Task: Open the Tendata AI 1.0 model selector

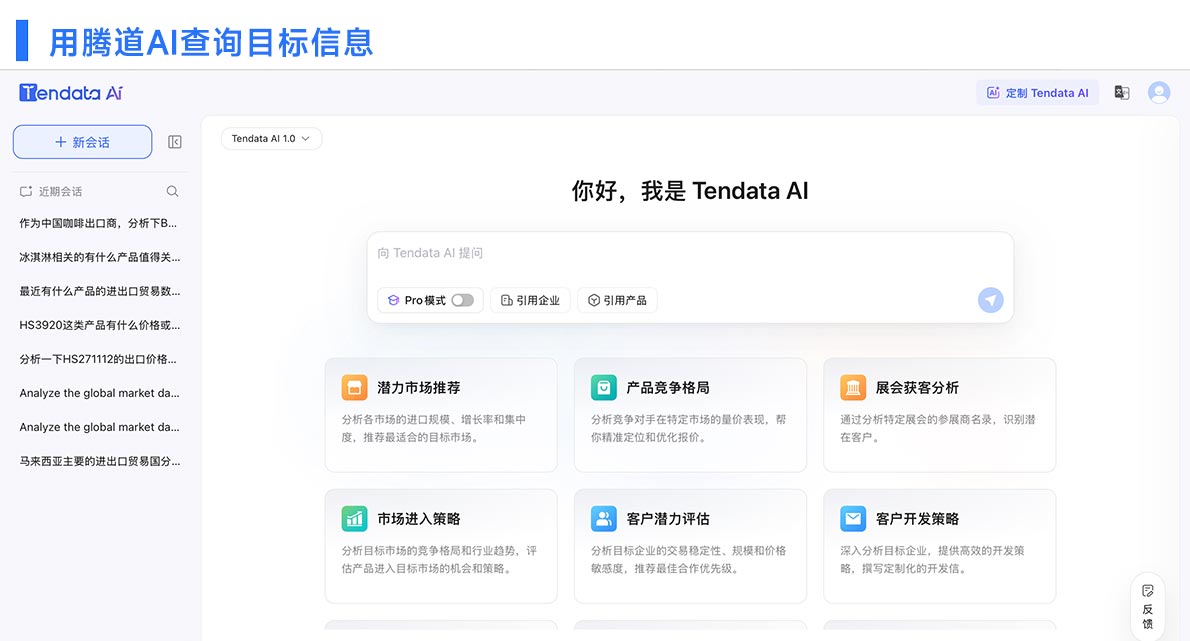Action: click(271, 138)
